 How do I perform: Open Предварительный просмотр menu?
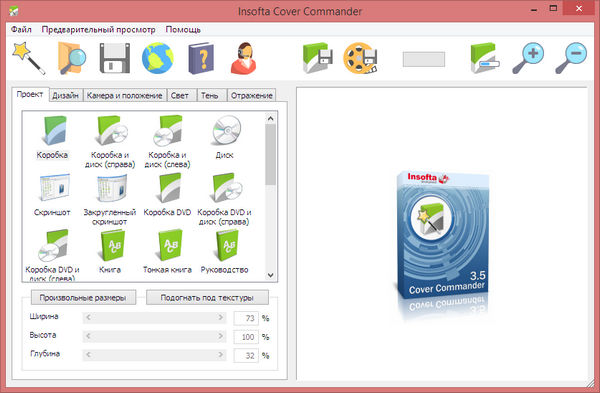coord(98,29)
